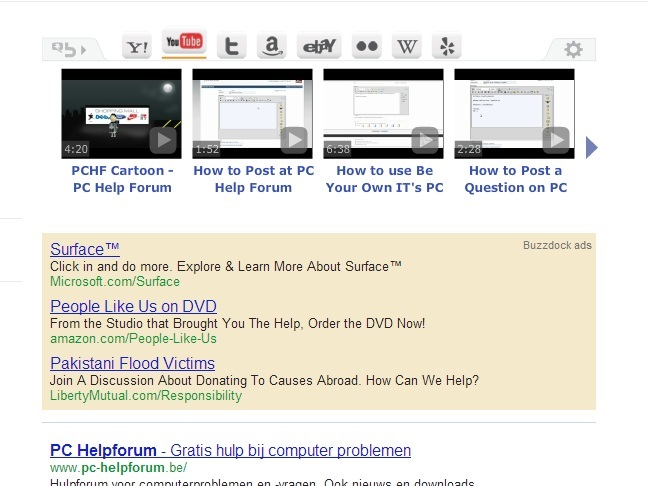Open the 6:38 video thumbnail
The width and height of the screenshot is (648, 486).
(384, 114)
